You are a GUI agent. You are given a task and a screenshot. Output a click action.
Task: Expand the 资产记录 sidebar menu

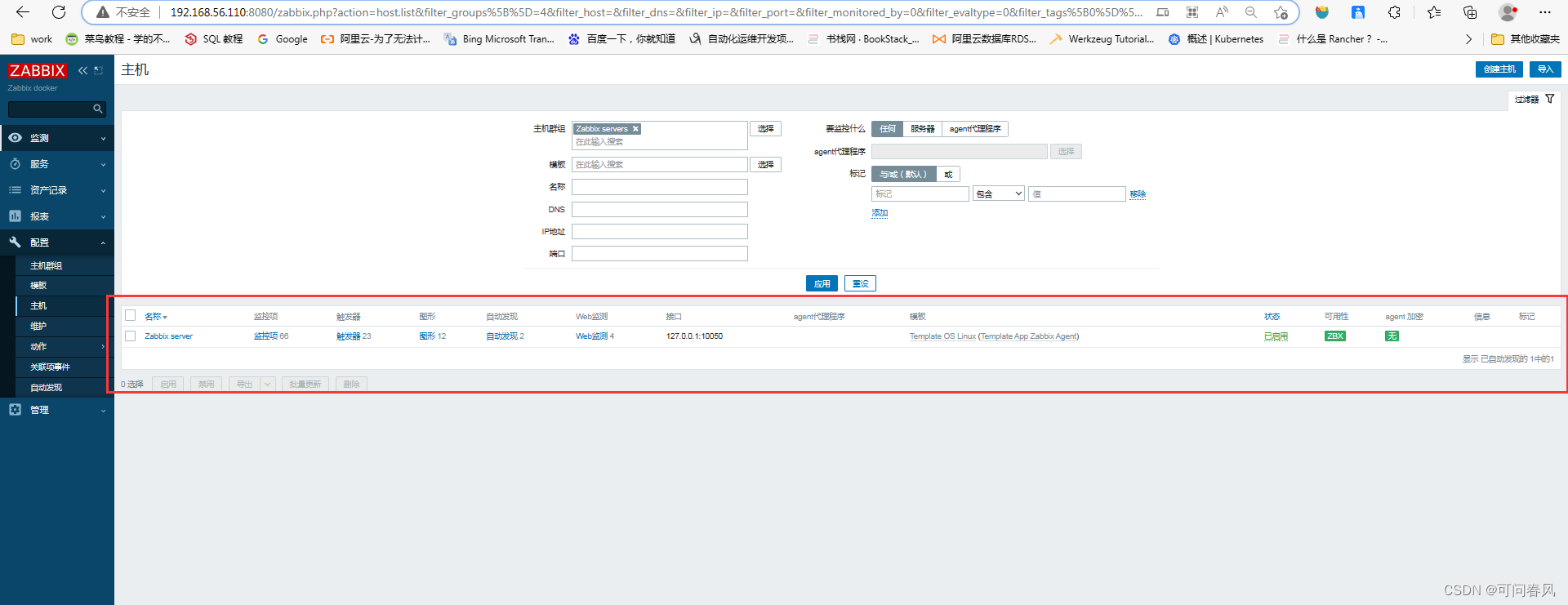pyautogui.click(x=57, y=190)
